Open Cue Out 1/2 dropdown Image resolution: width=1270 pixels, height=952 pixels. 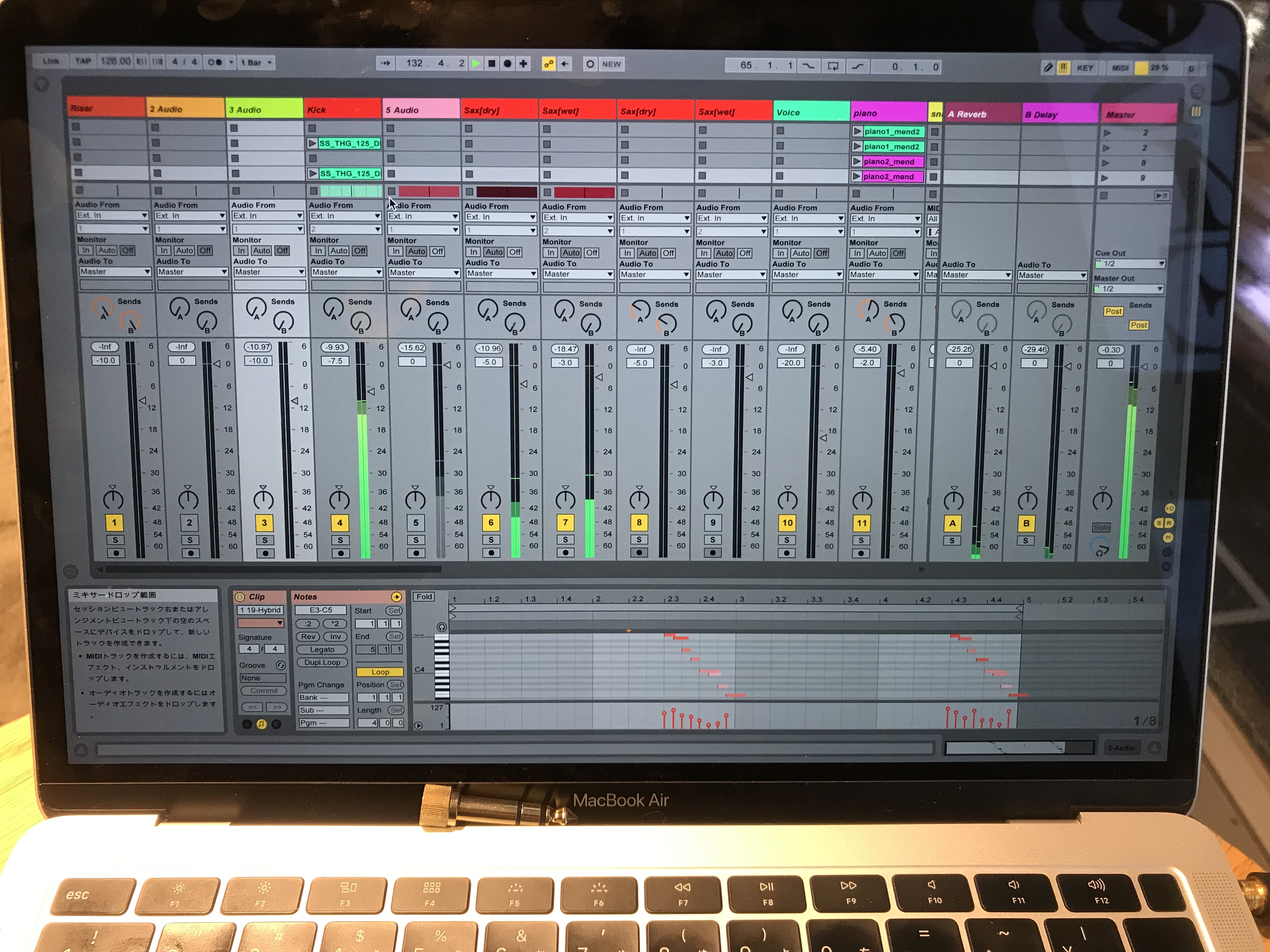[x=1130, y=263]
